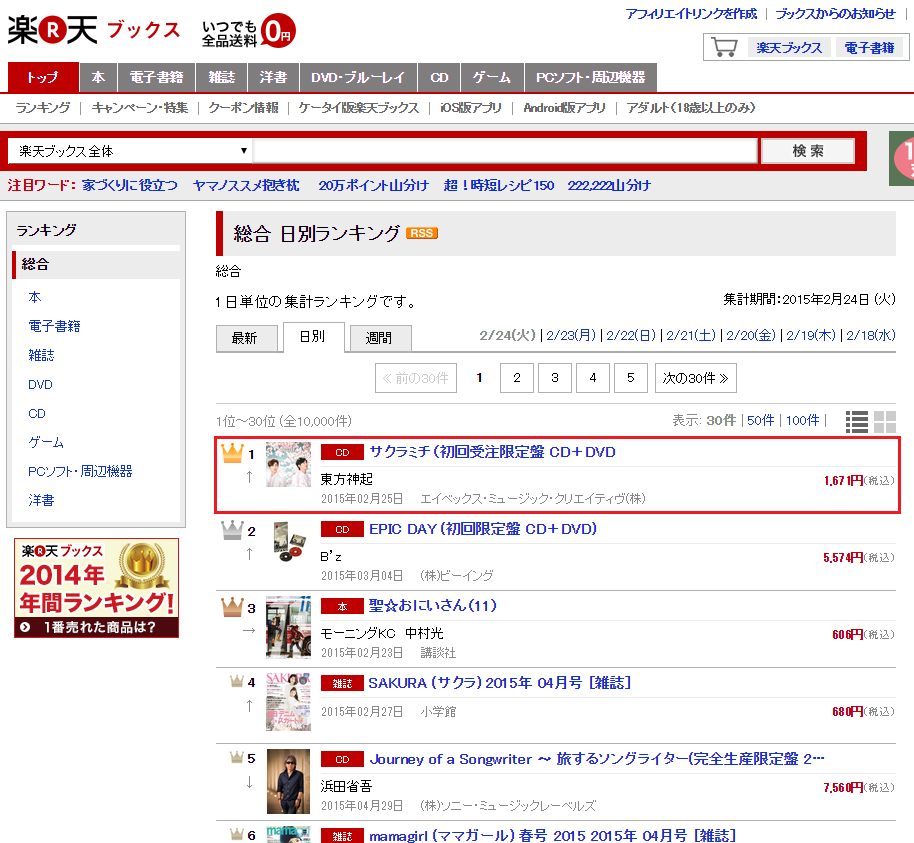
Task: Switch to list view layout icon
Action: click(857, 421)
